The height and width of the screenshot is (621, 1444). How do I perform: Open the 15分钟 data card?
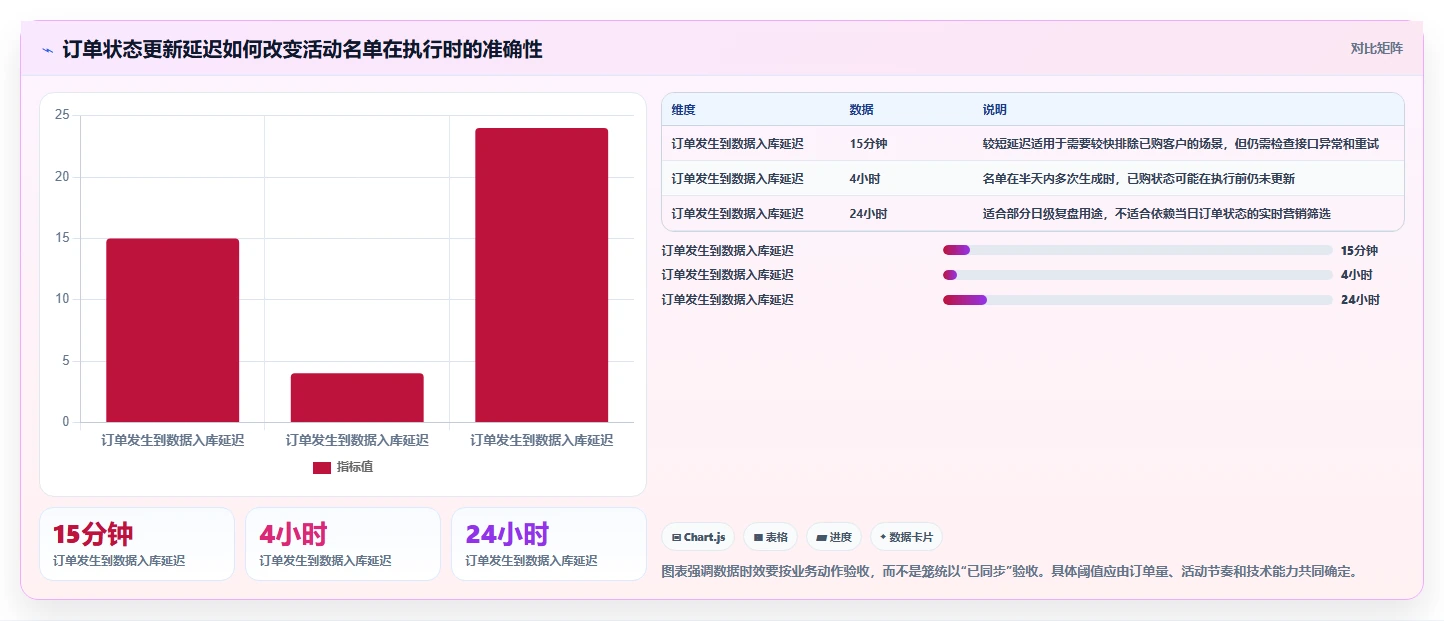[x=137, y=544]
